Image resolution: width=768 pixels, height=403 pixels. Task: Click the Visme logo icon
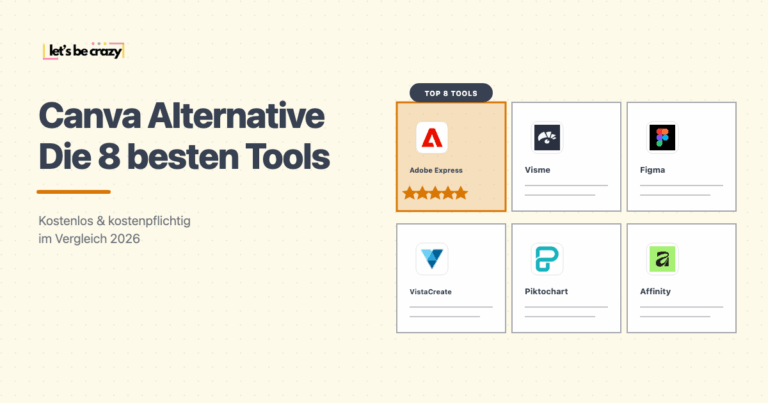pyautogui.click(x=547, y=138)
